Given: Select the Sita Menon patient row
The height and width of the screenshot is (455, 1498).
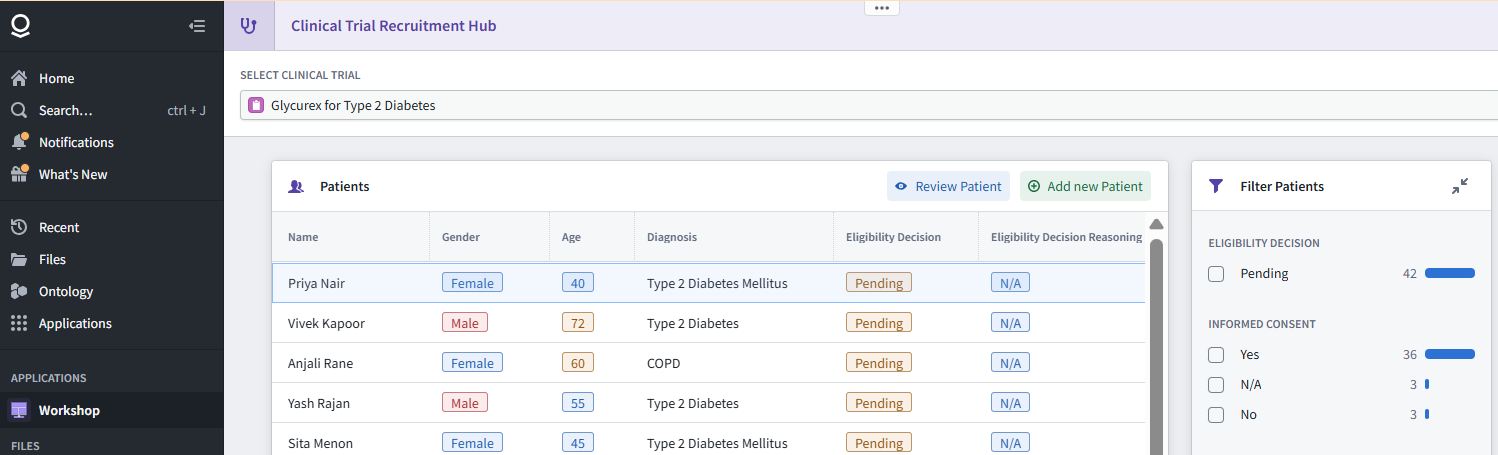Looking at the screenshot, I should tap(709, 440).
